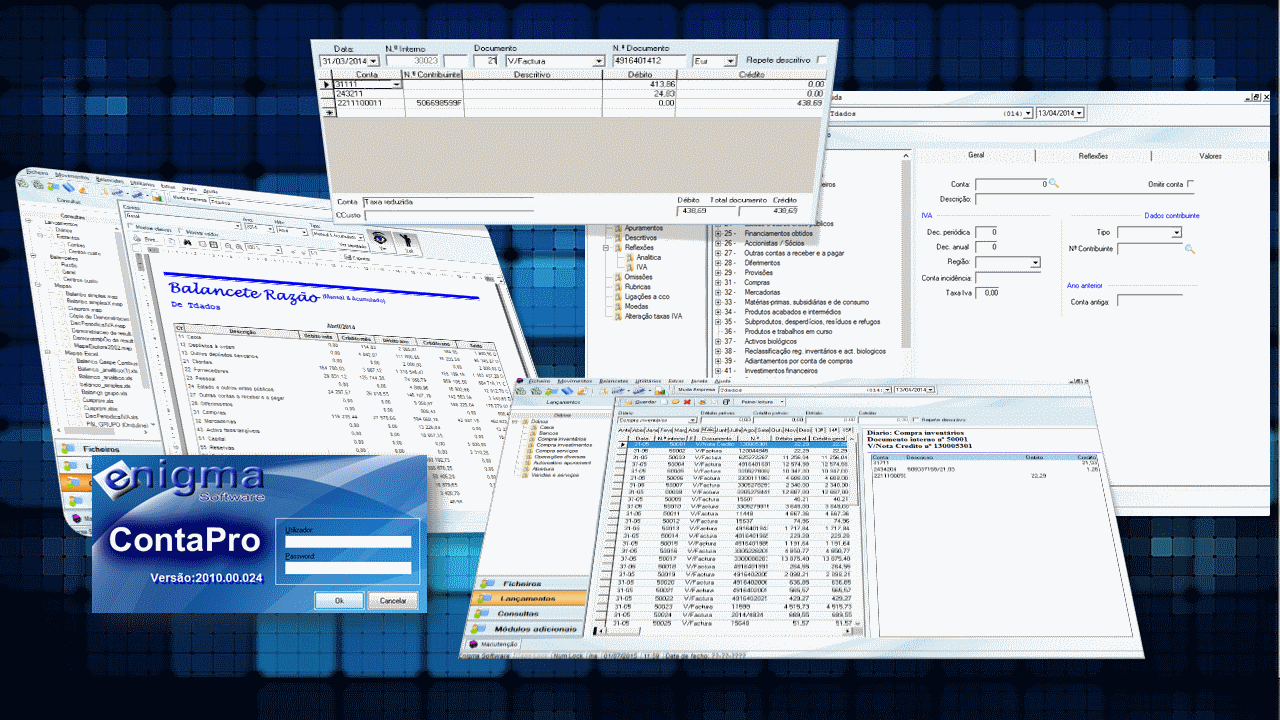Click the magnifier icon beside the Conta field

[x=1053, y=184]
